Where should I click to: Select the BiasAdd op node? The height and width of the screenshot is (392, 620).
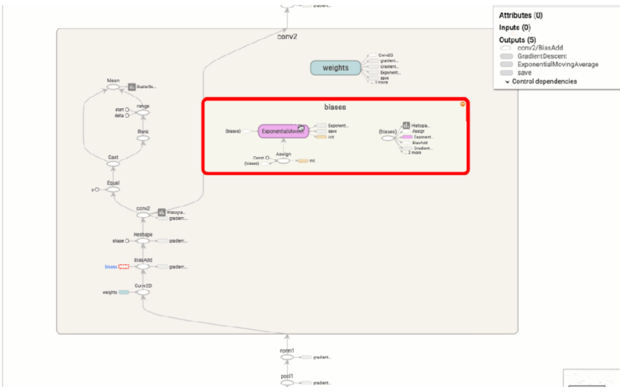tap(143, 267)
